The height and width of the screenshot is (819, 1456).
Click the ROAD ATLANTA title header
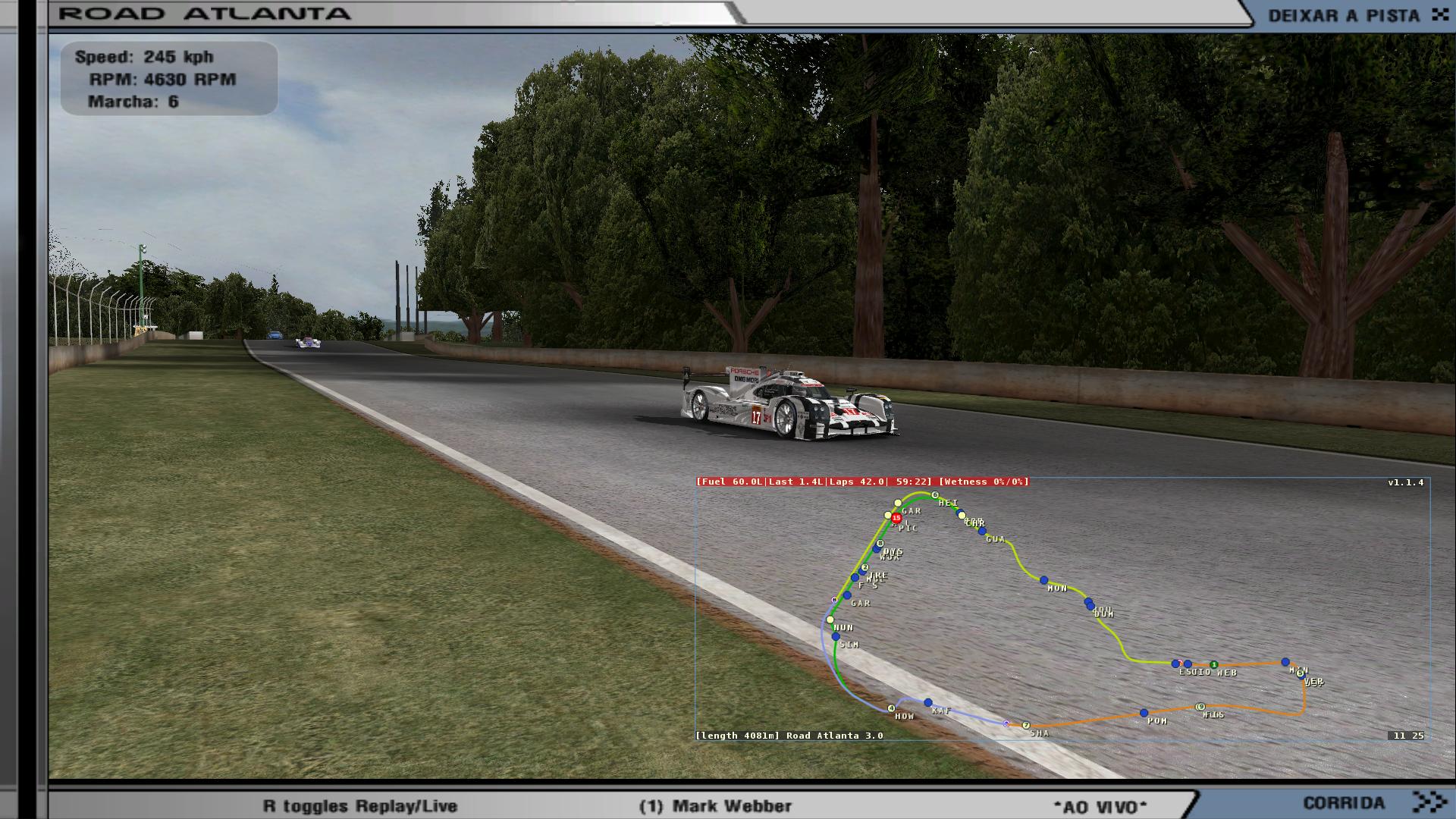point(205,14)
